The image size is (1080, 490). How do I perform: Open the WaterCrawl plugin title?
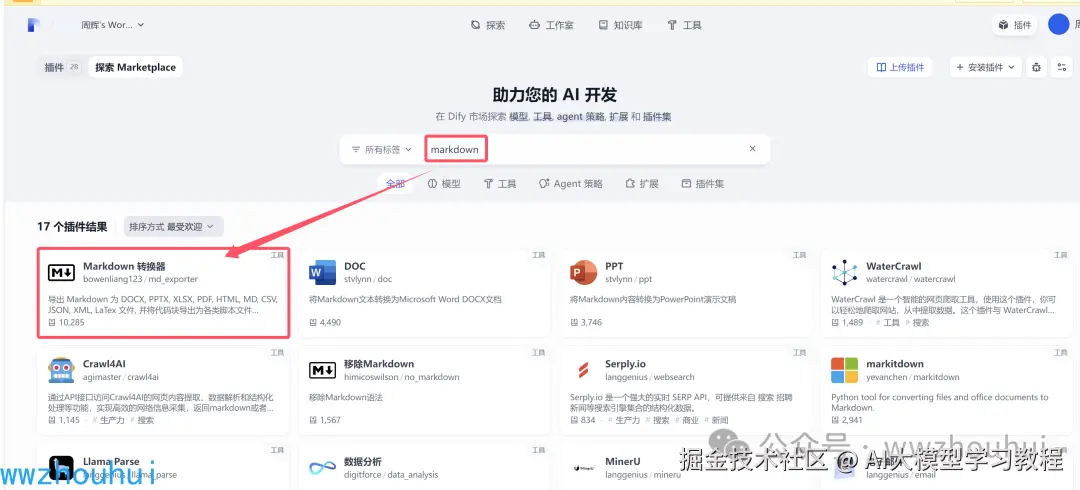893,267
